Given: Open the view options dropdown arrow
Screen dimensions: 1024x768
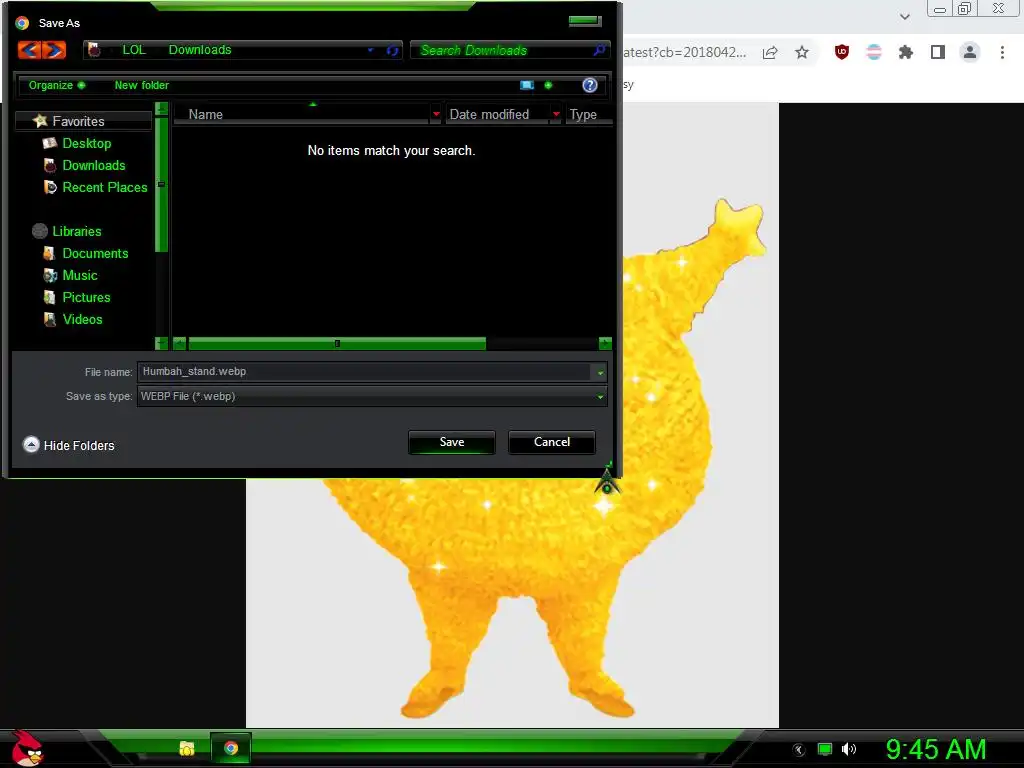Looking at the screenshot, I should pyautogui.click(x=548, y=86).
